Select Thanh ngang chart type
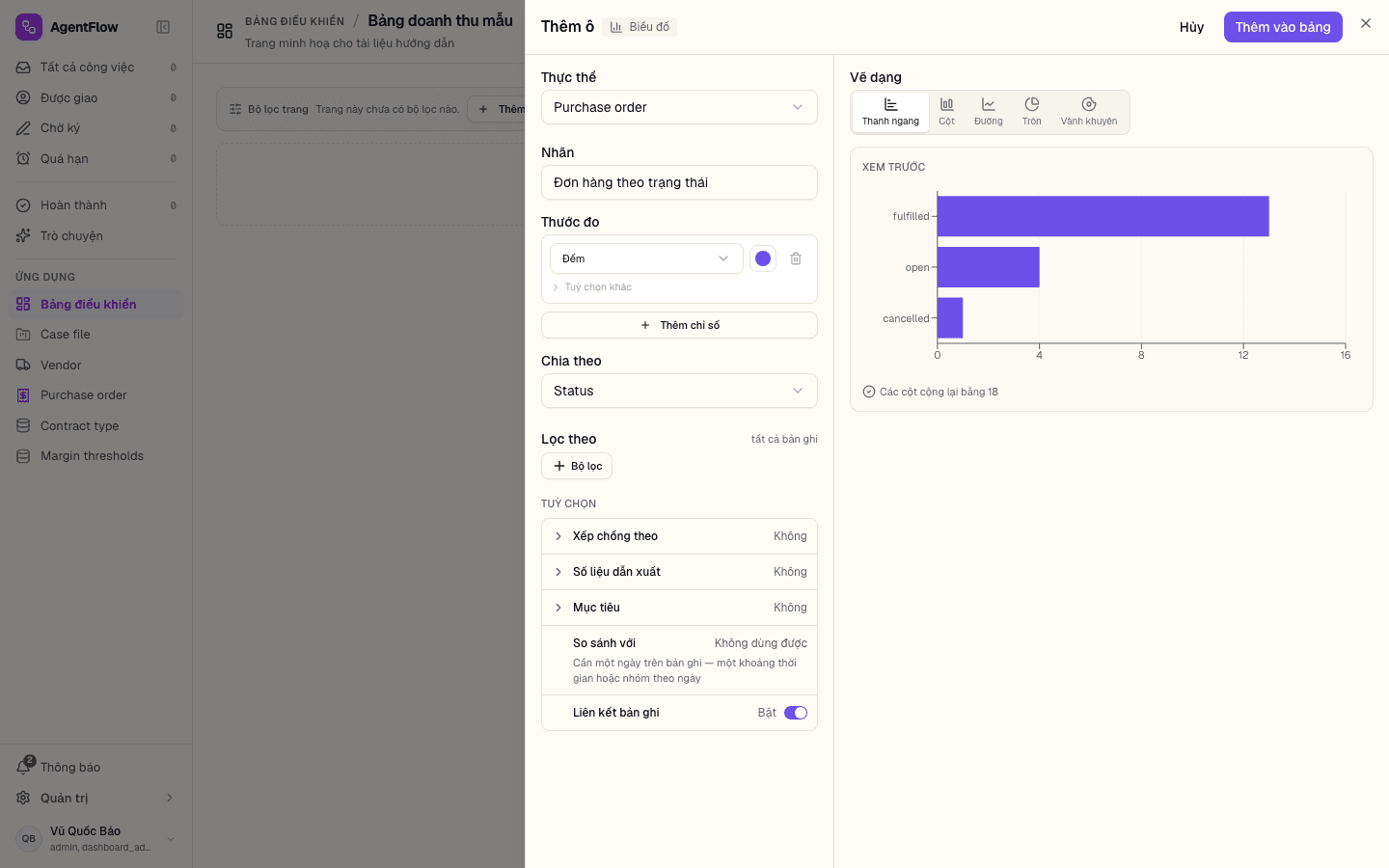Image resolution: width=1389 pixels, height=868 pixels. click(x=890, y=112)
